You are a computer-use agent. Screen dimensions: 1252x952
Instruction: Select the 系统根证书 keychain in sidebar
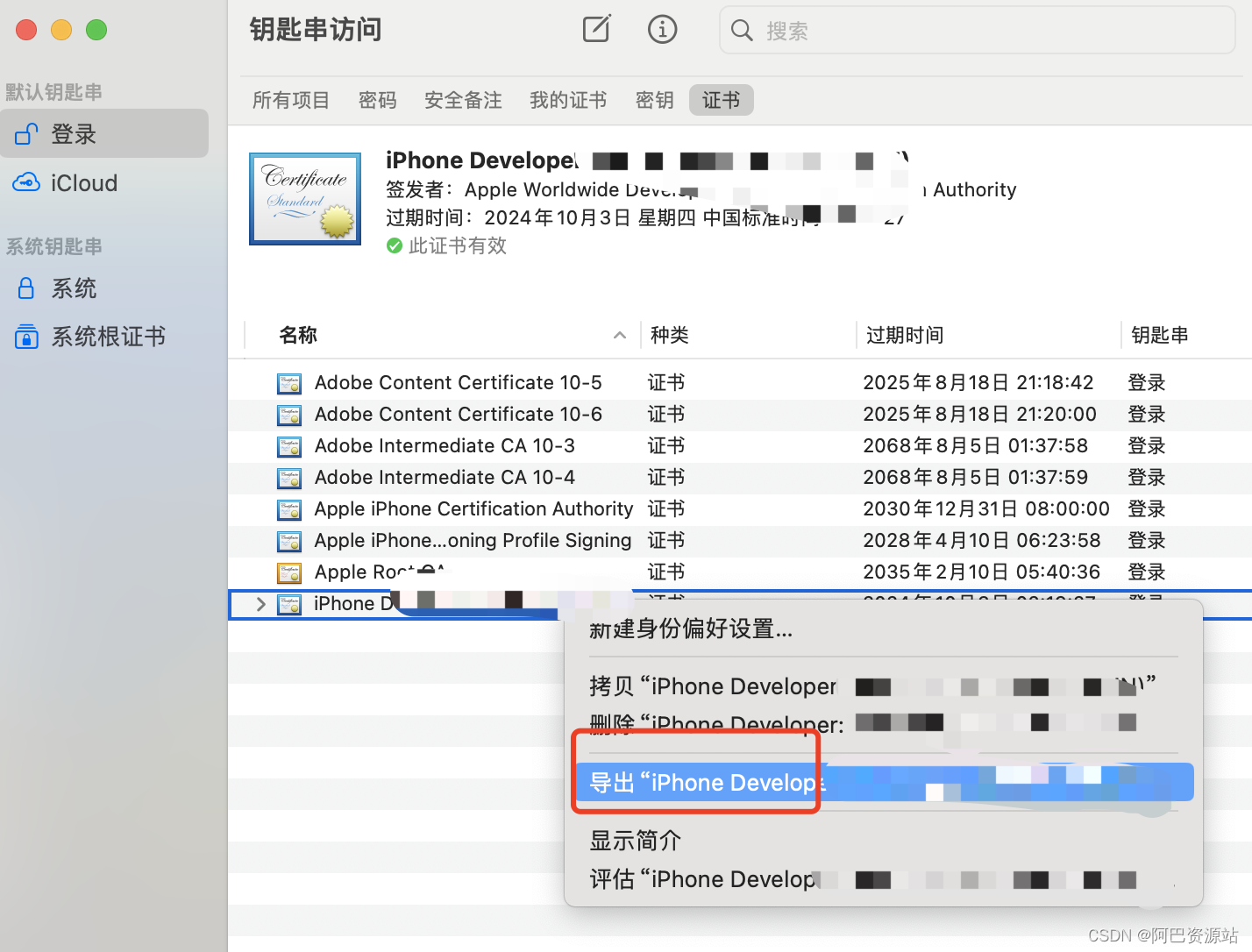coord(104,337)
